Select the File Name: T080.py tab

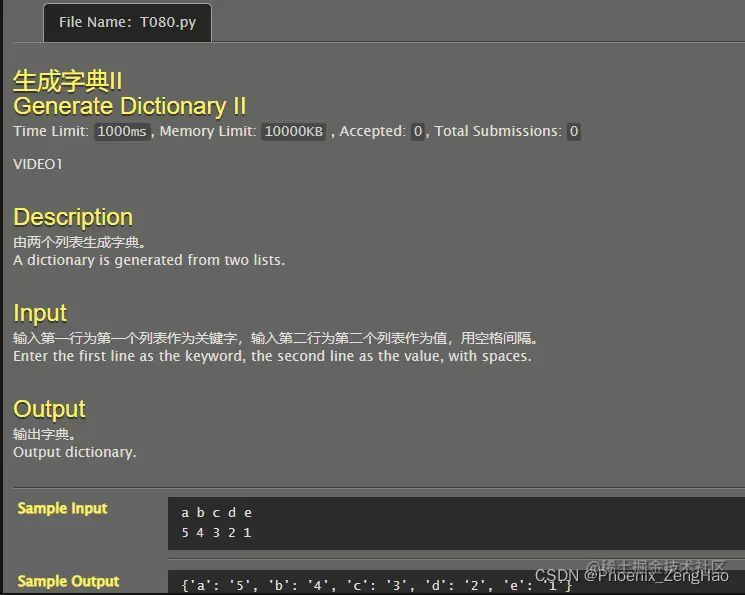coord(127,22)
